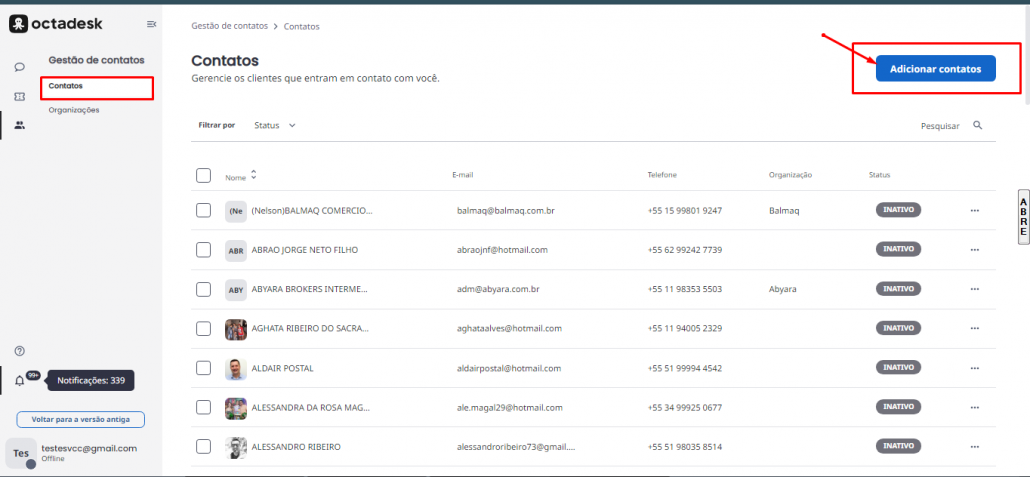The height and width of the screenshot is (477, 1030).
Task: Sort contacts by Nome column arrow
Action: tap(254, 175)
